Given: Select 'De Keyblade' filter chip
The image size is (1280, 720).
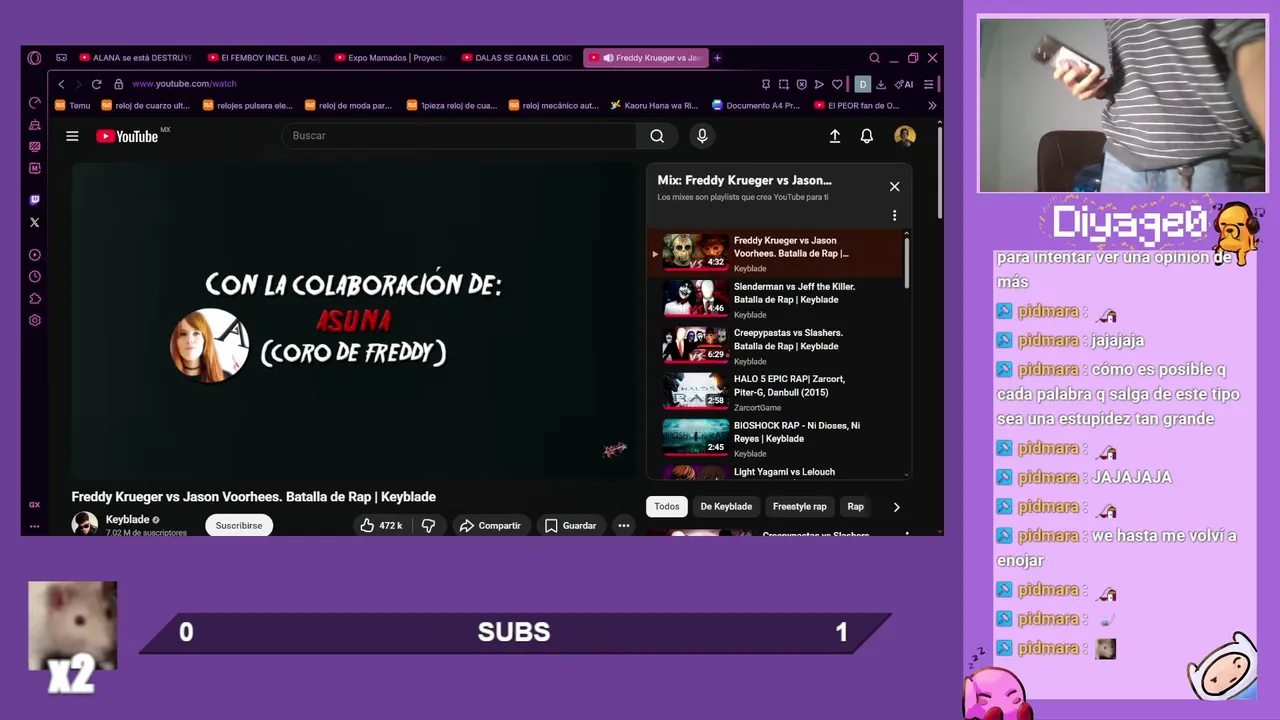Looking at the screenshot, I should (x=726, y=507).
